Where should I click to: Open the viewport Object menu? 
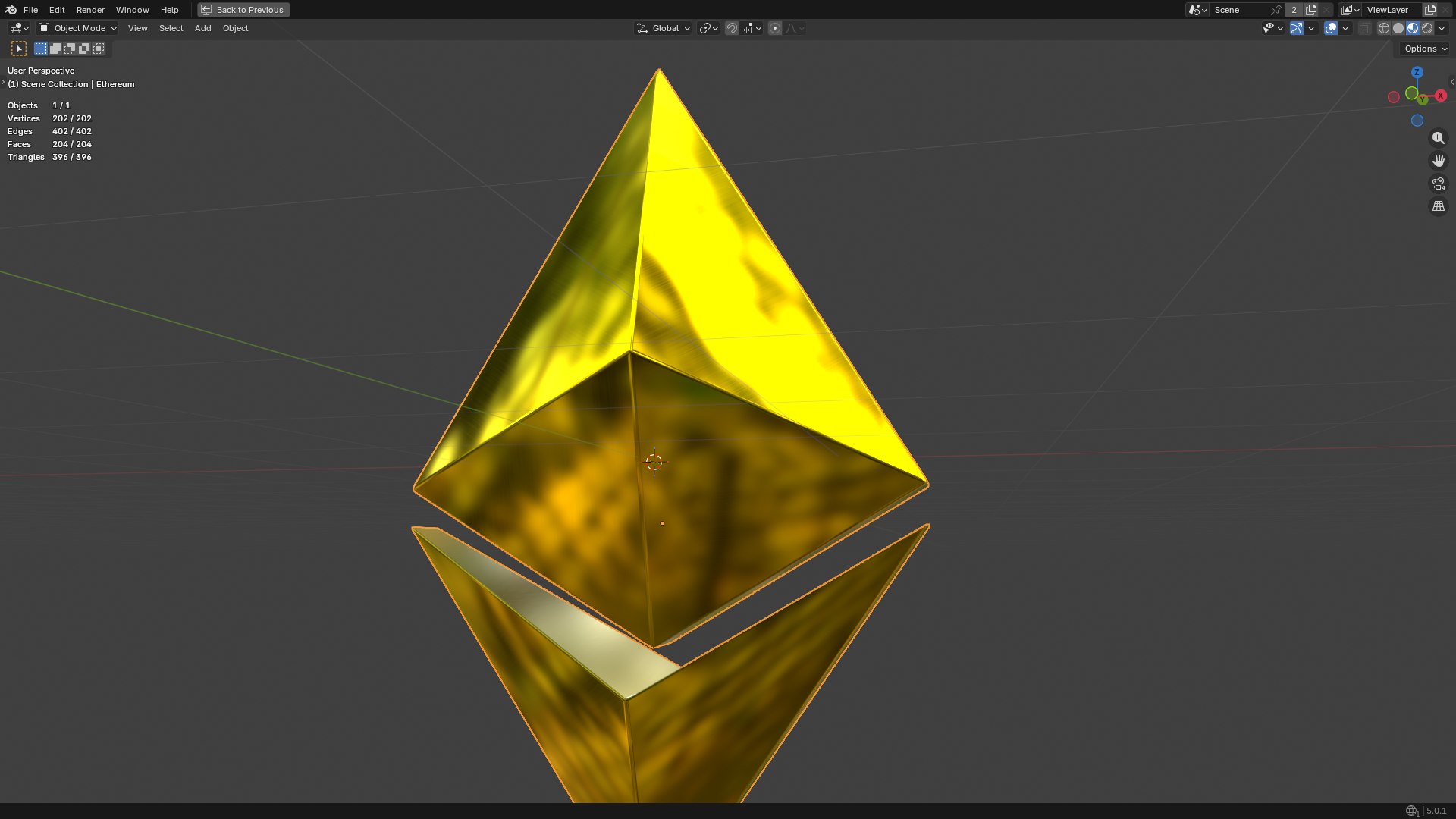[x=235, y=28]
